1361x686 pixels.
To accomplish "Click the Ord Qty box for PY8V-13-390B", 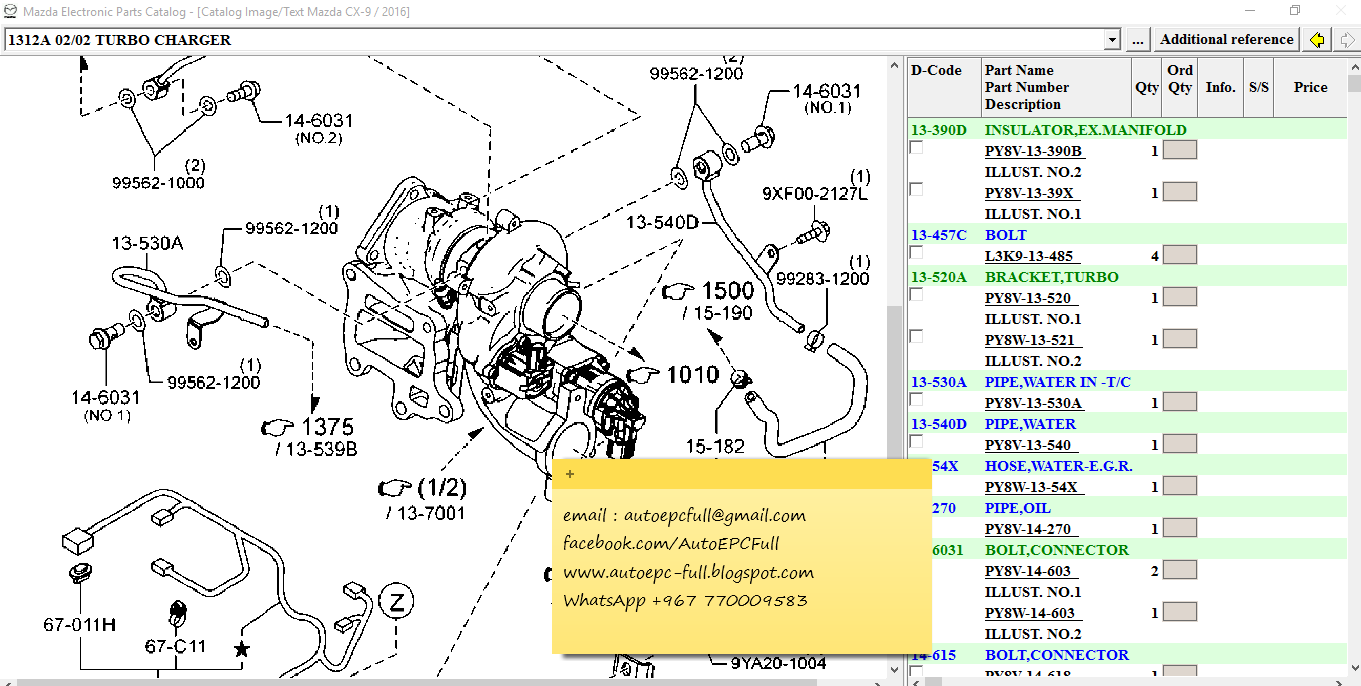I will (x=1180, y=150).
